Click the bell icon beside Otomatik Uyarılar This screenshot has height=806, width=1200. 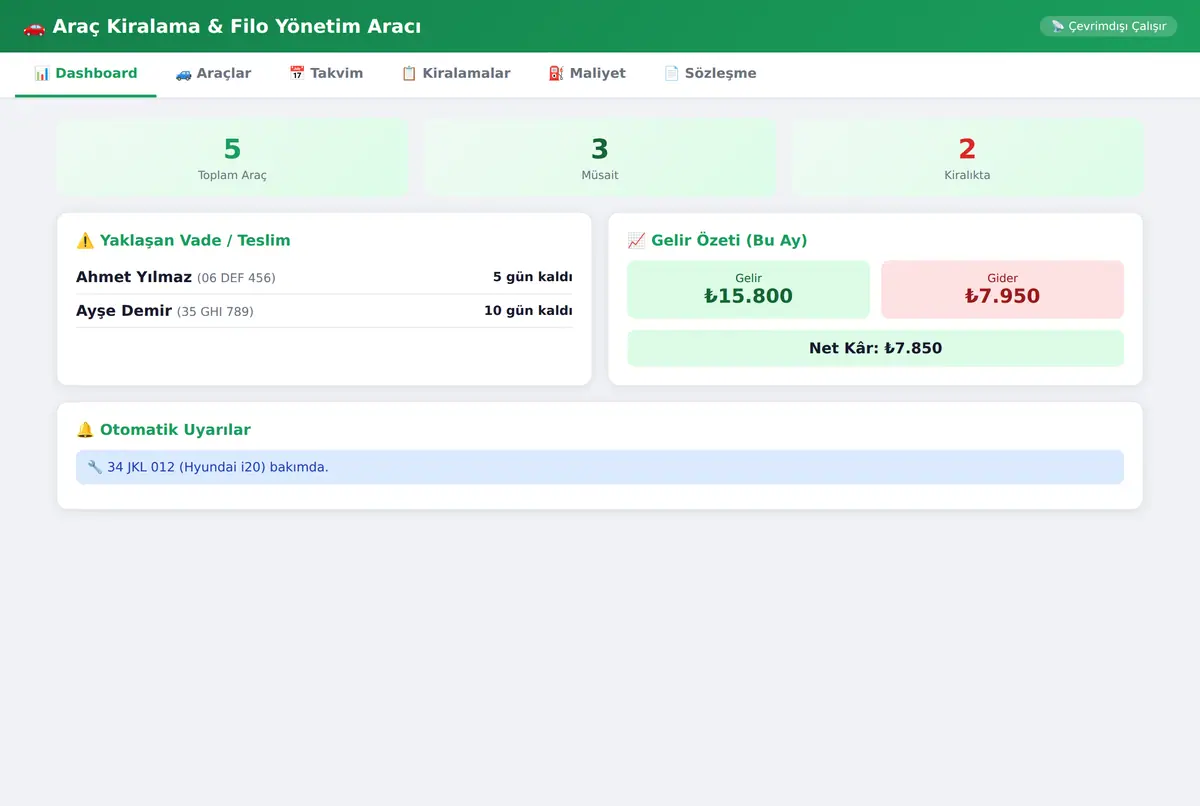85,429
